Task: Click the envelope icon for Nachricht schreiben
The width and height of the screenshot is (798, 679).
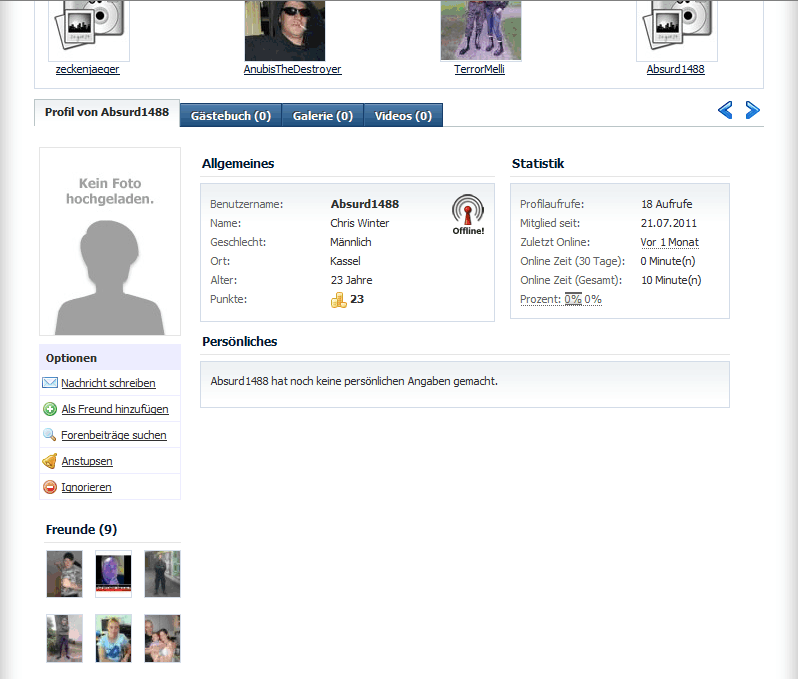Action: (x=50, y=383)
